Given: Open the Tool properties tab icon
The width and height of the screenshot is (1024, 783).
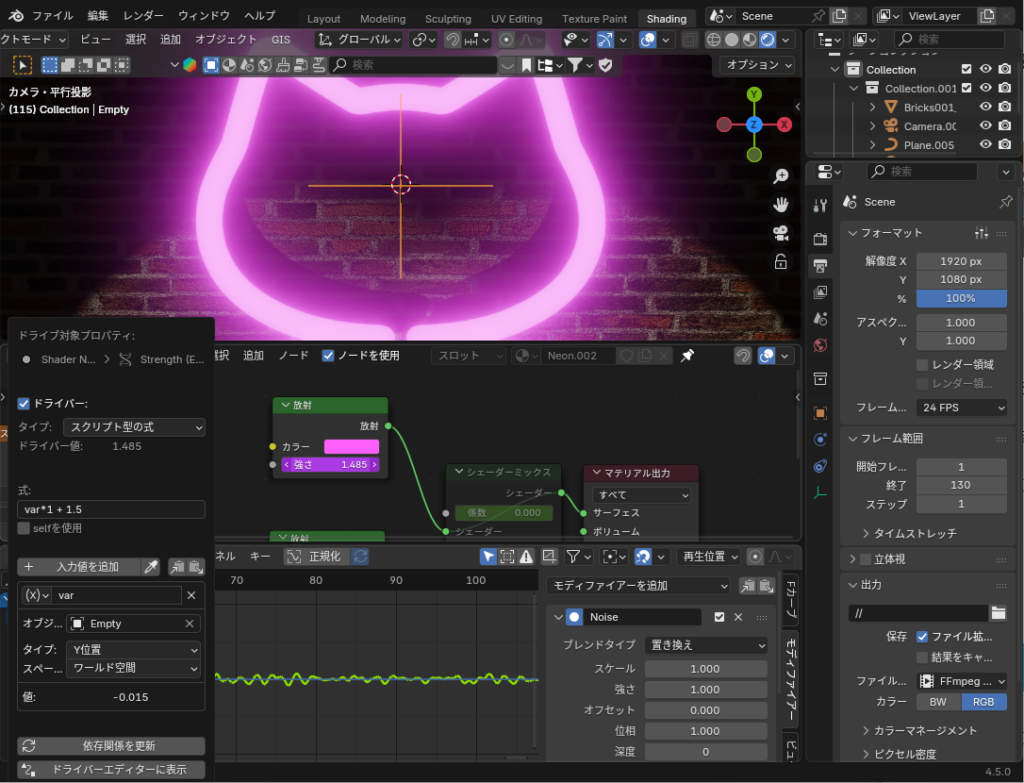Looking at the screenshot, I should 820,206.
